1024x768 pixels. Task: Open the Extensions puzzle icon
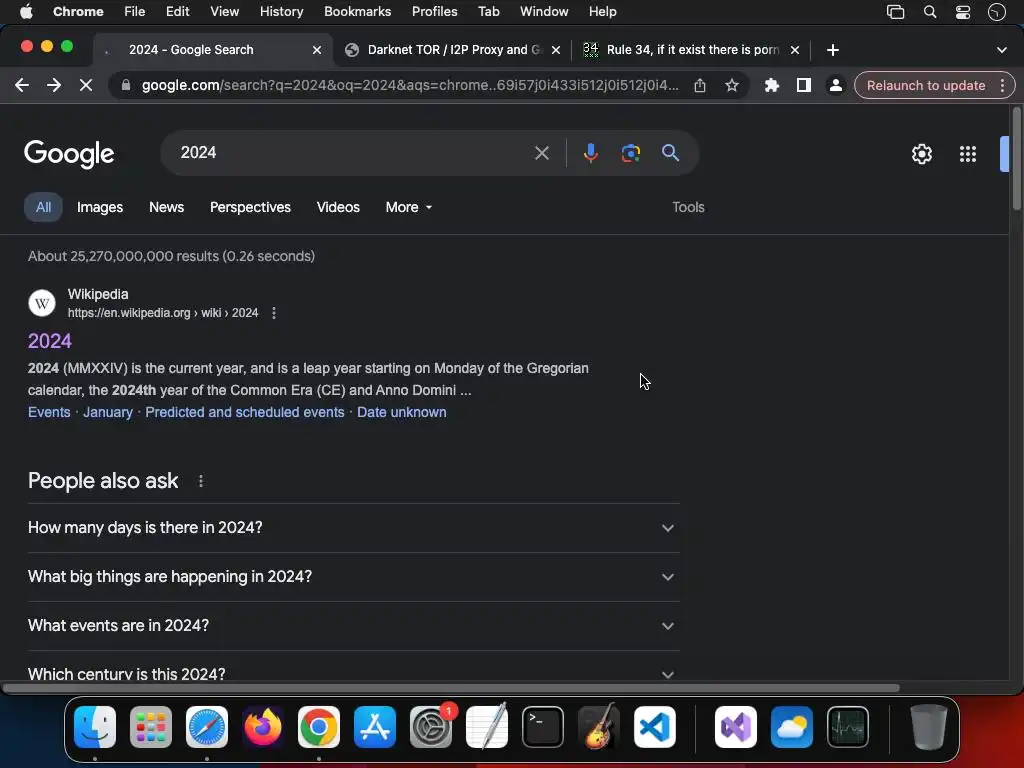coord(772,86)
